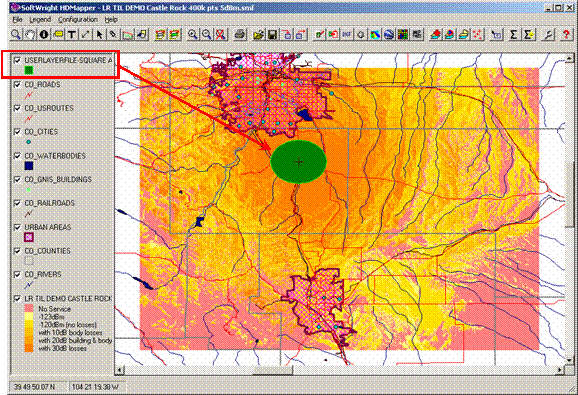The image size is (578, 395).
Task: Click the map's vertical scroll down arrow
Action: [570, 360]
